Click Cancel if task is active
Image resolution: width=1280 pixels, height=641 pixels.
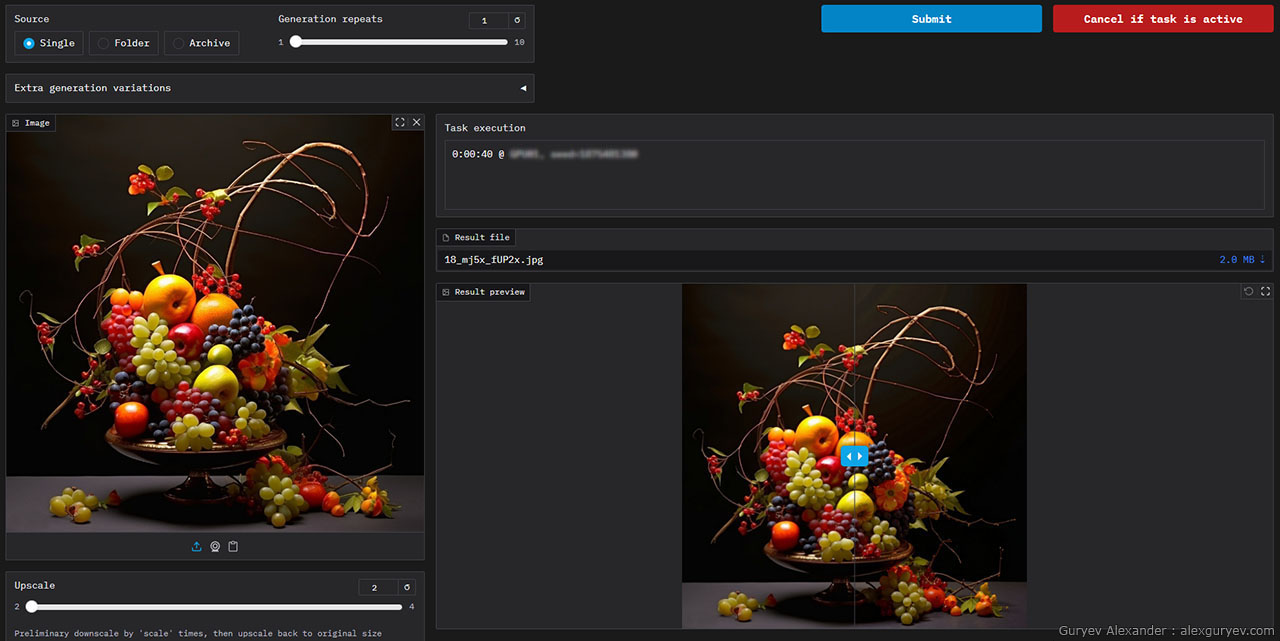pos(1162,19)
